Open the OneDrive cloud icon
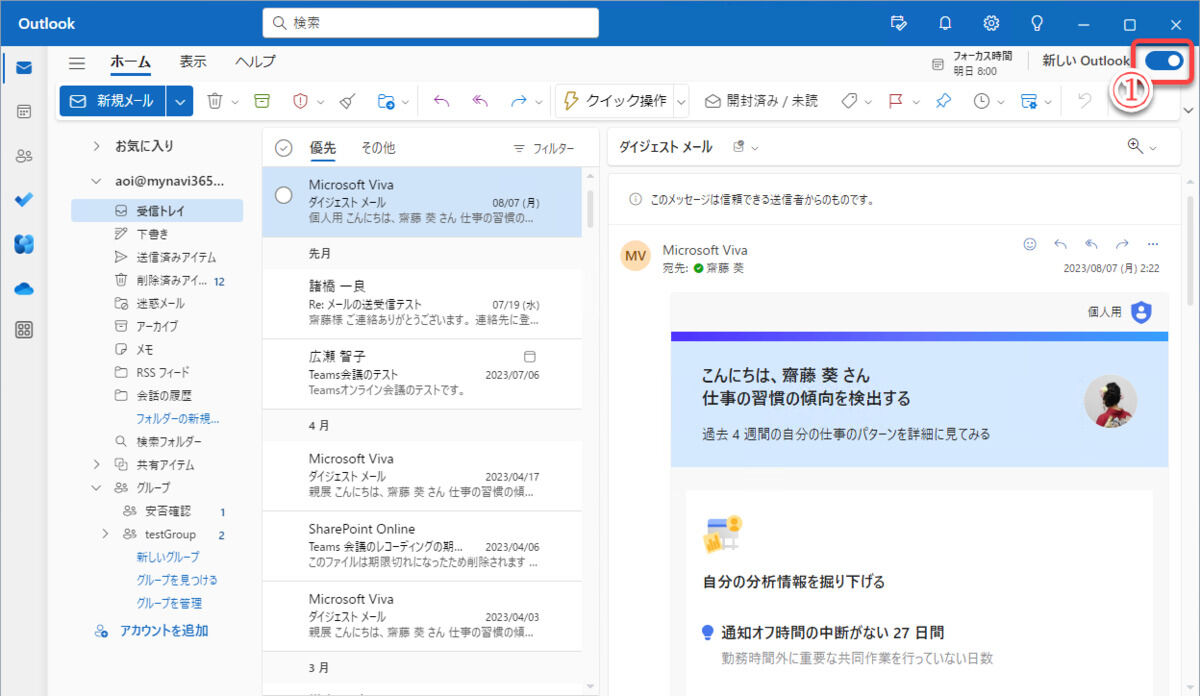1200x696 pixels. (x=24, y=288)
